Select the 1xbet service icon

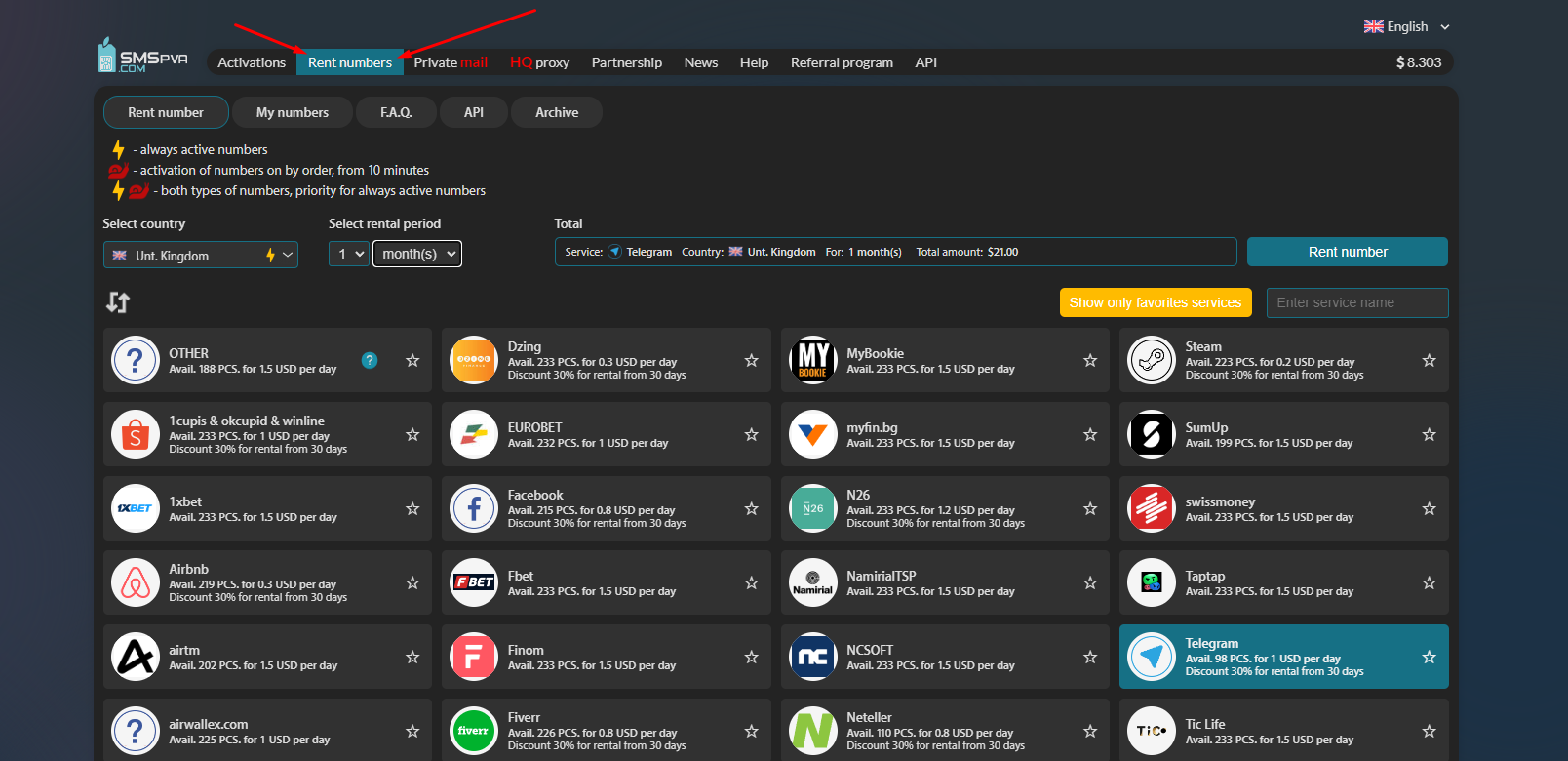click(x=136, y=508)
